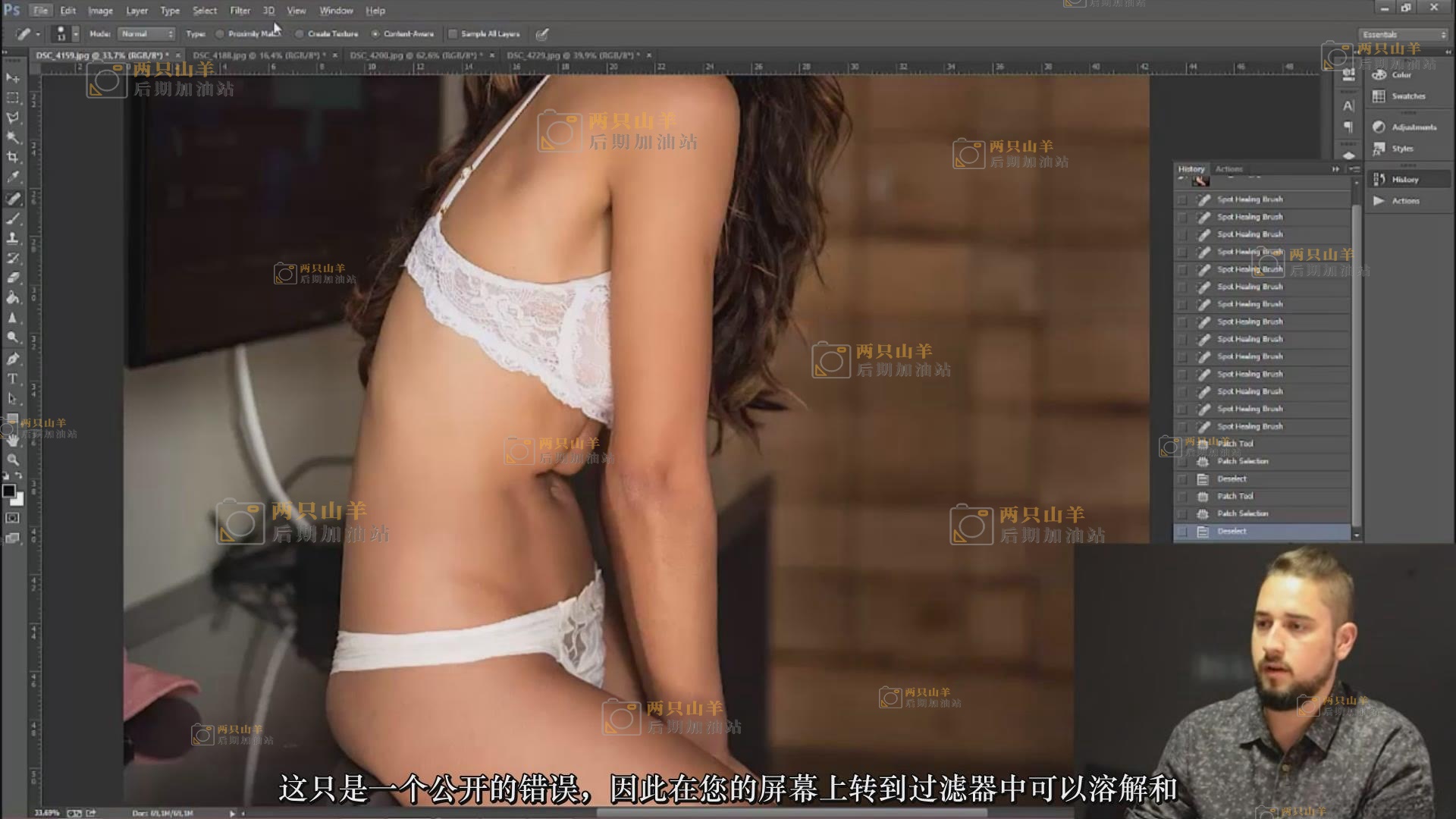Select the Patch Selection history state
The height and width of the screenshot is (819, 1456).
pos(1242,513)
